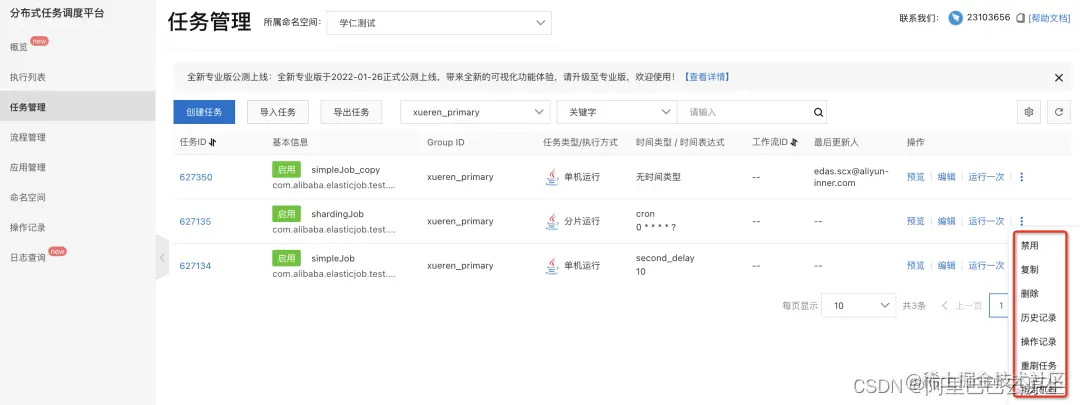Click the DingTalk contact icon
The image size is (1080, 405).
point(955,18)
